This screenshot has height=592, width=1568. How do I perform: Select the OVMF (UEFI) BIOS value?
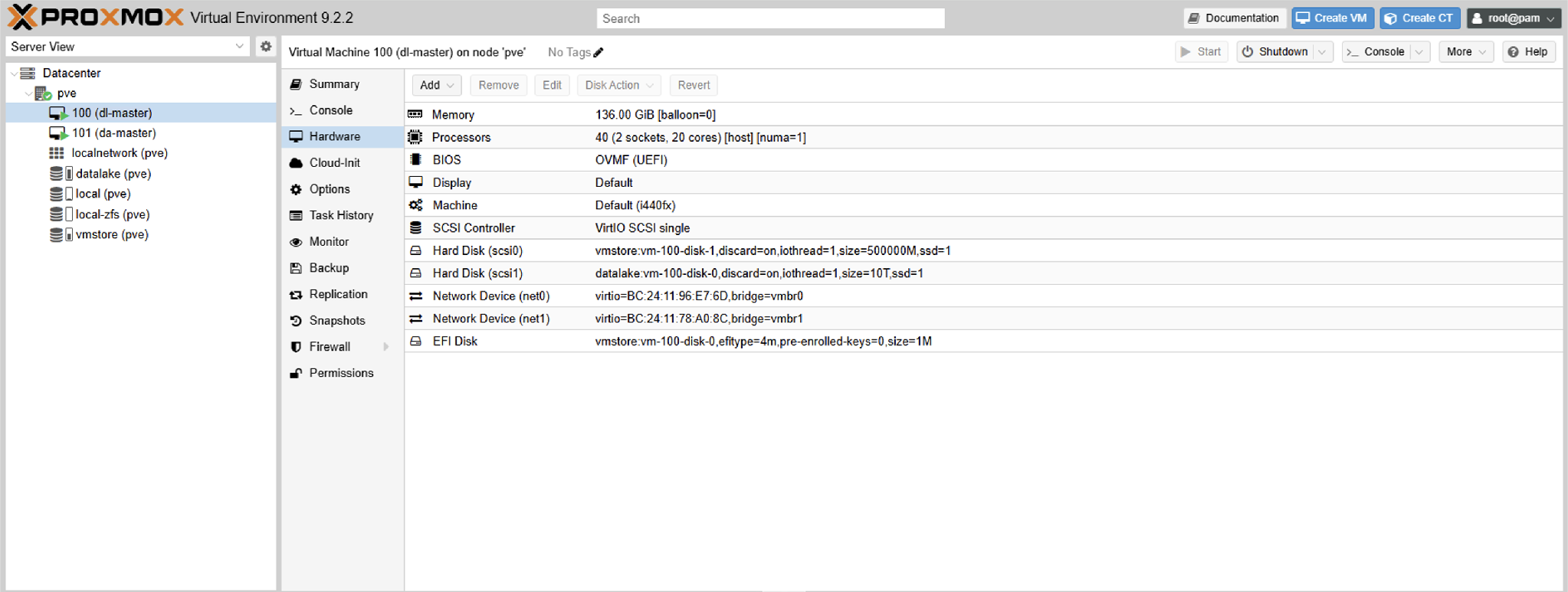coord(631,160)
